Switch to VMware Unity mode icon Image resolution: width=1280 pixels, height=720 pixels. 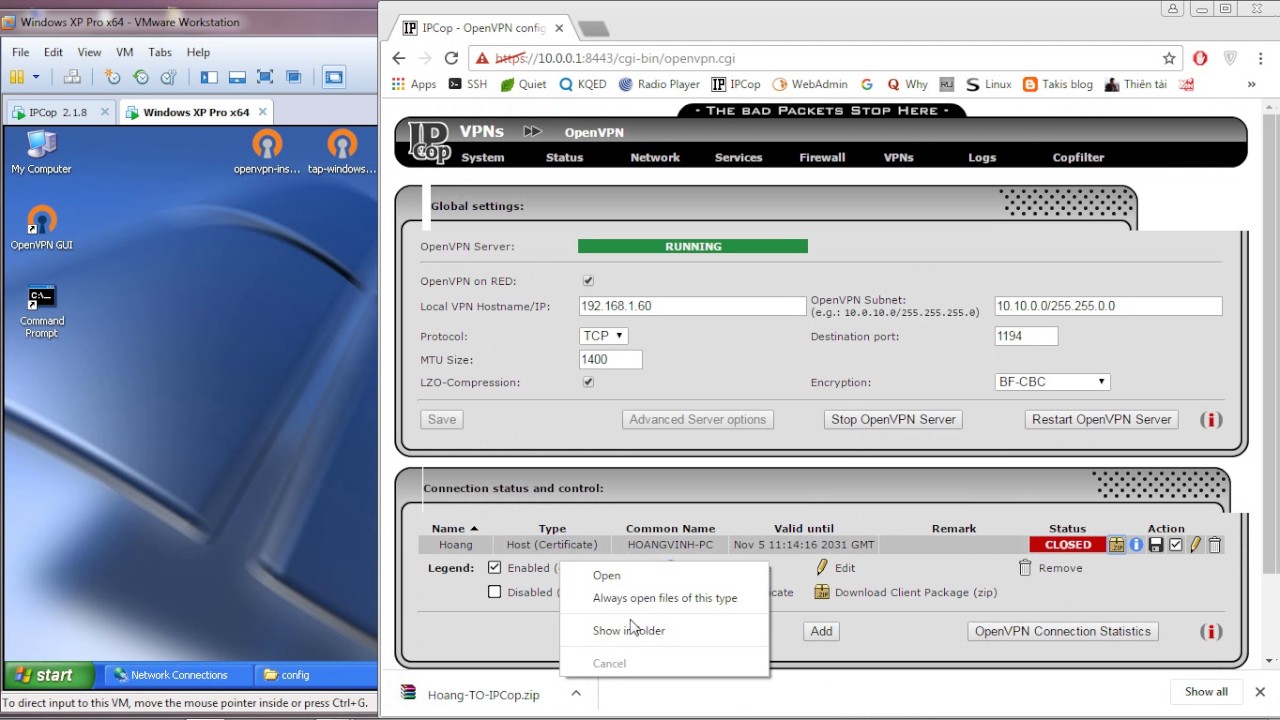pos(293,77)
